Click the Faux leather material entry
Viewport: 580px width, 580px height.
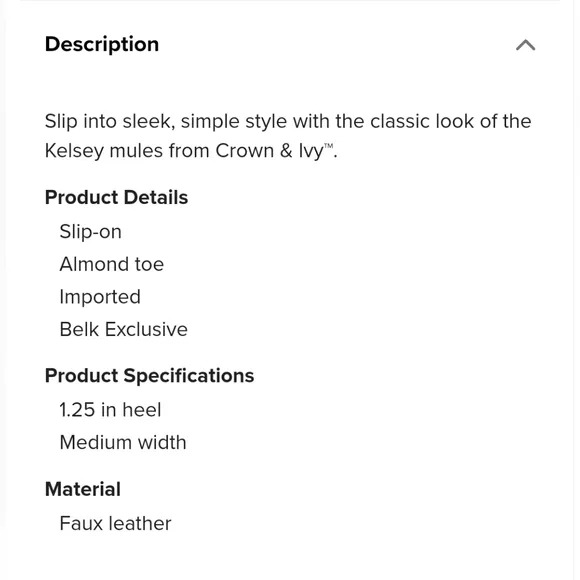pyautogui.click(x=115, y=523)
